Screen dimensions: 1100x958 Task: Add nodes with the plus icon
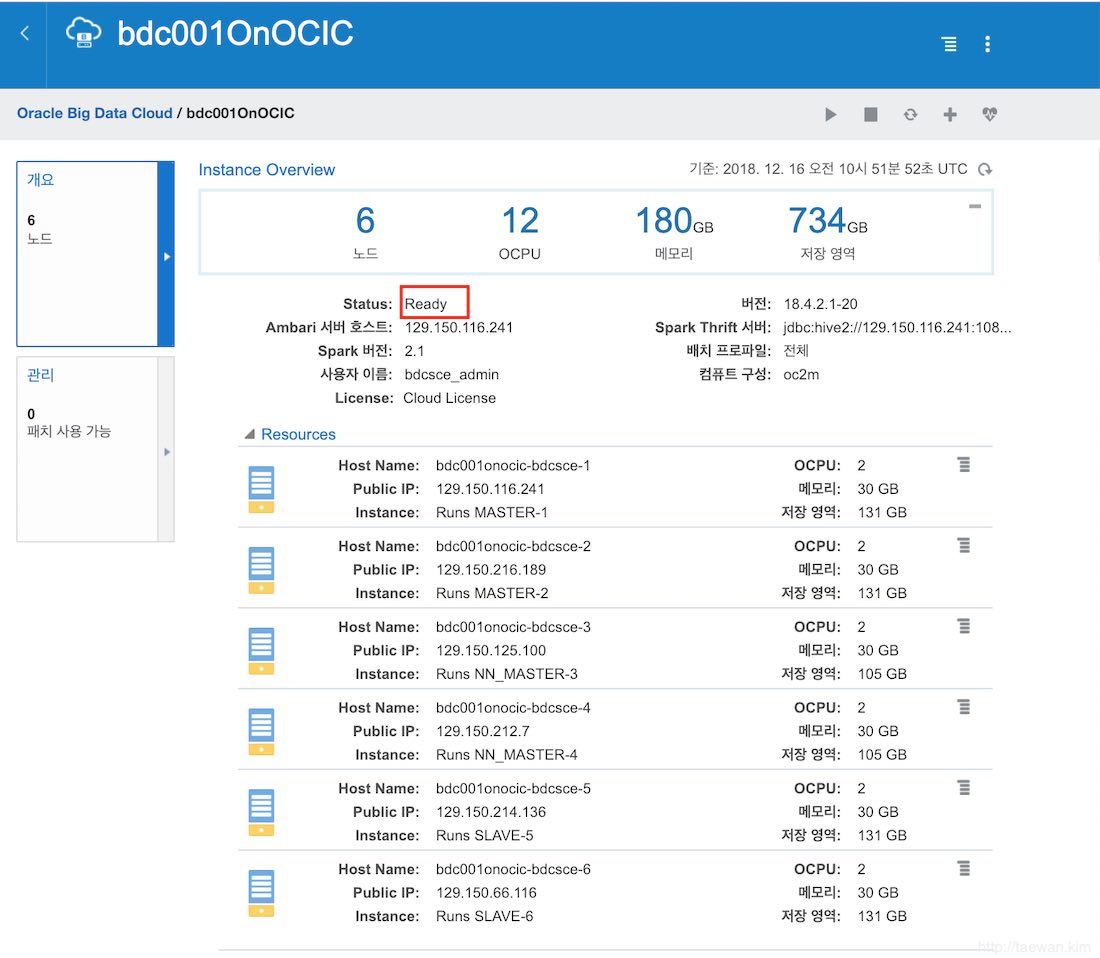click(x=950, y=114)
